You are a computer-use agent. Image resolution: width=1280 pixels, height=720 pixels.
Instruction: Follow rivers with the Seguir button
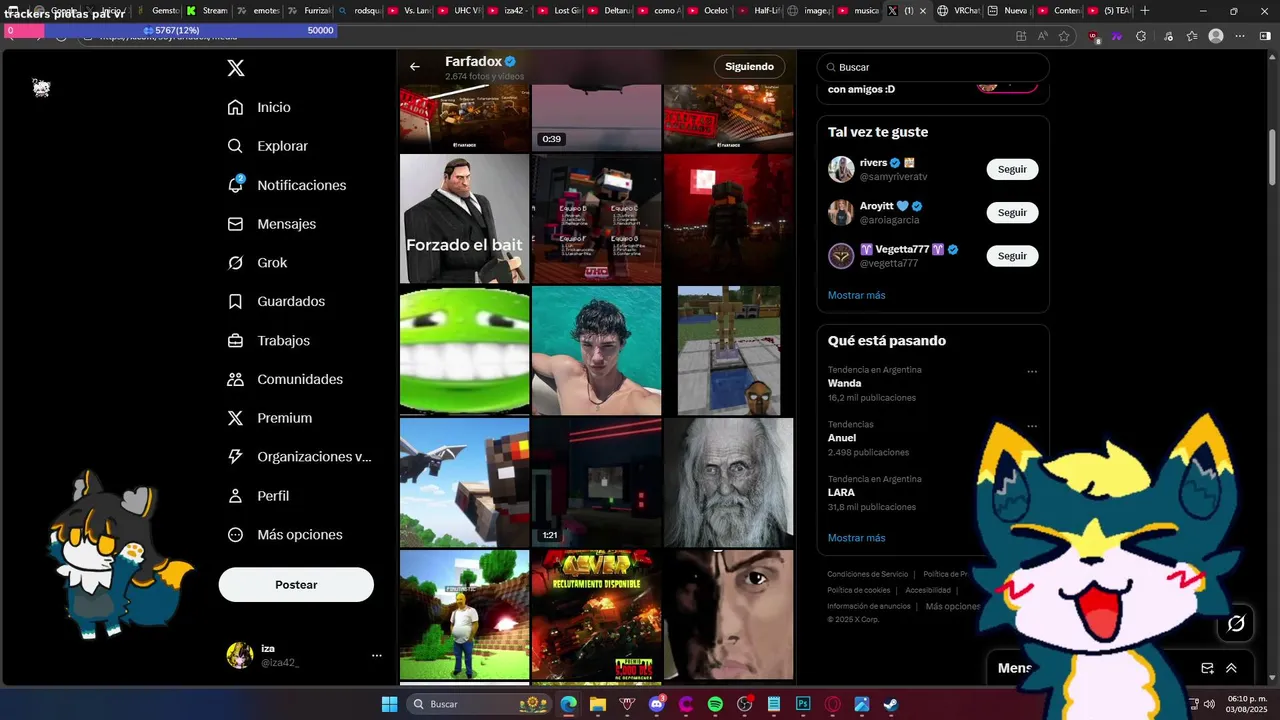coord(1012,169)
